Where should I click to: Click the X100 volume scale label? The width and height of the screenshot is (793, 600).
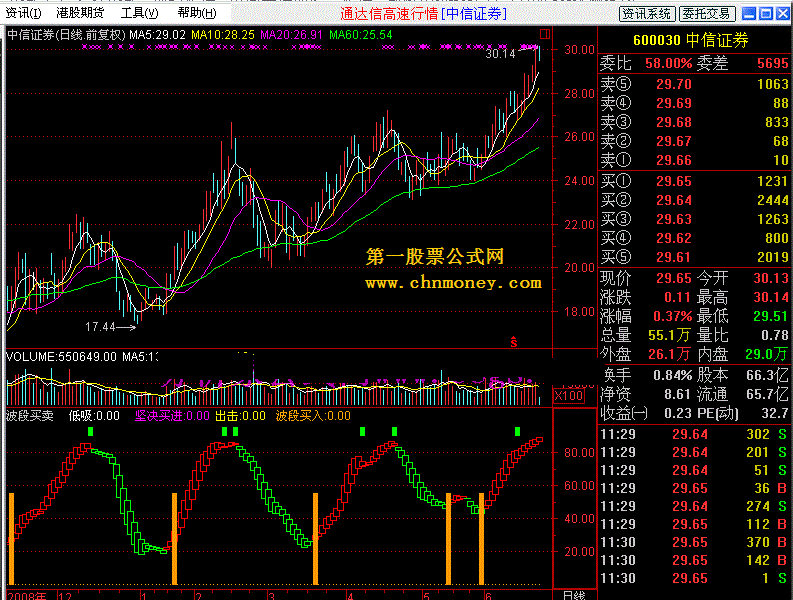click(569, 396)
